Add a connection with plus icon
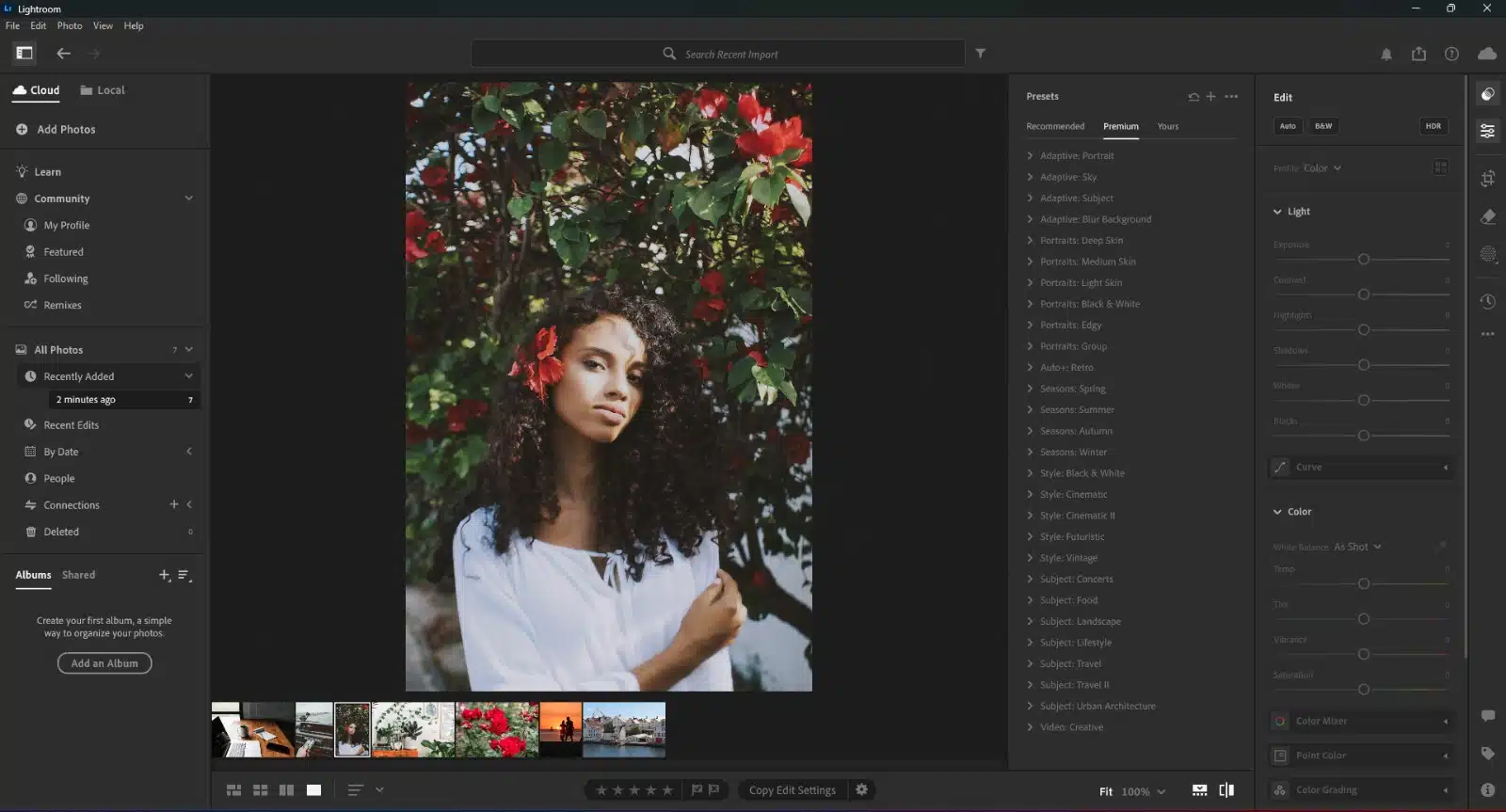The height and width of the screenshot is (812, 1506). [173, 505]
